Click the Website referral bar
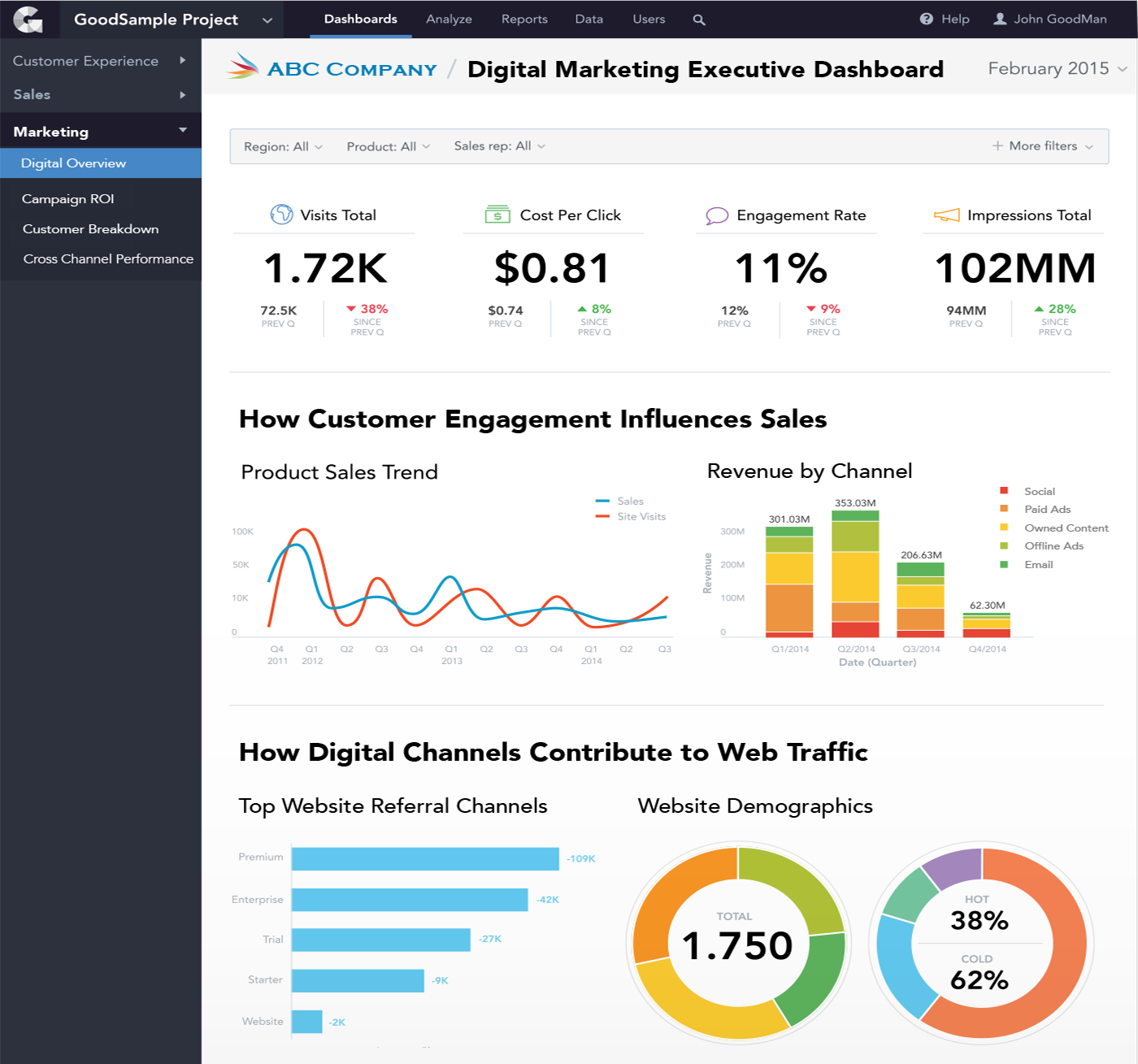The width and height of the screenshot is (1138, 1064). coord(307,1022)
